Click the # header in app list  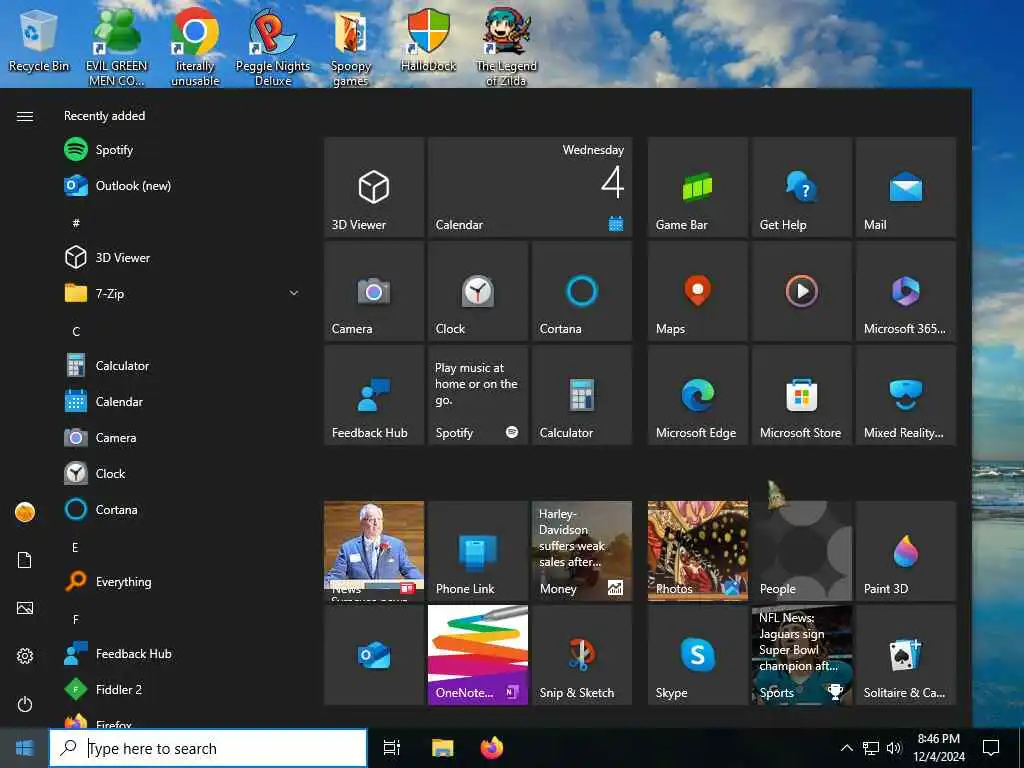coord(76,223)
